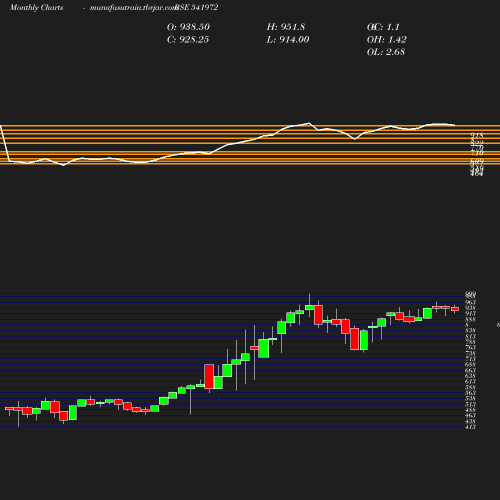Click the "OL: 2.68" statistic
500x500 pixels.
point(386,52)
